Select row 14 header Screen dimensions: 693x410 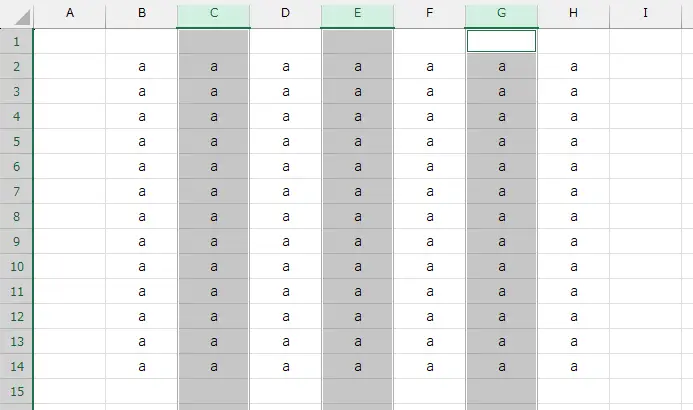pos(16,366)
